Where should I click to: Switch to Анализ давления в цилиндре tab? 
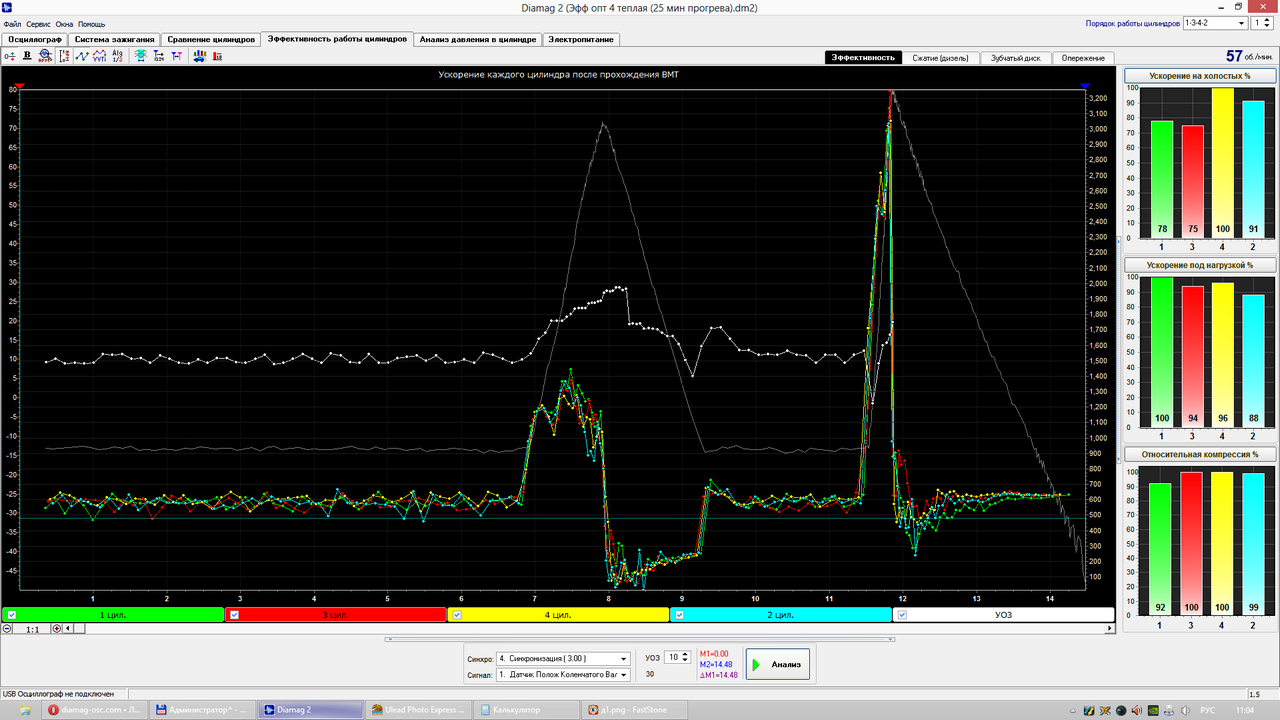click(479, 39)
